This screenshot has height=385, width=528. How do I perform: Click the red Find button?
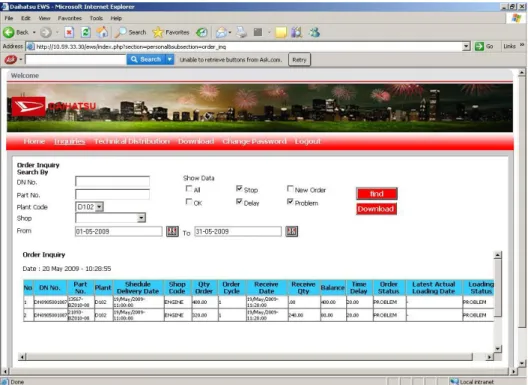[x=377, y=194]
